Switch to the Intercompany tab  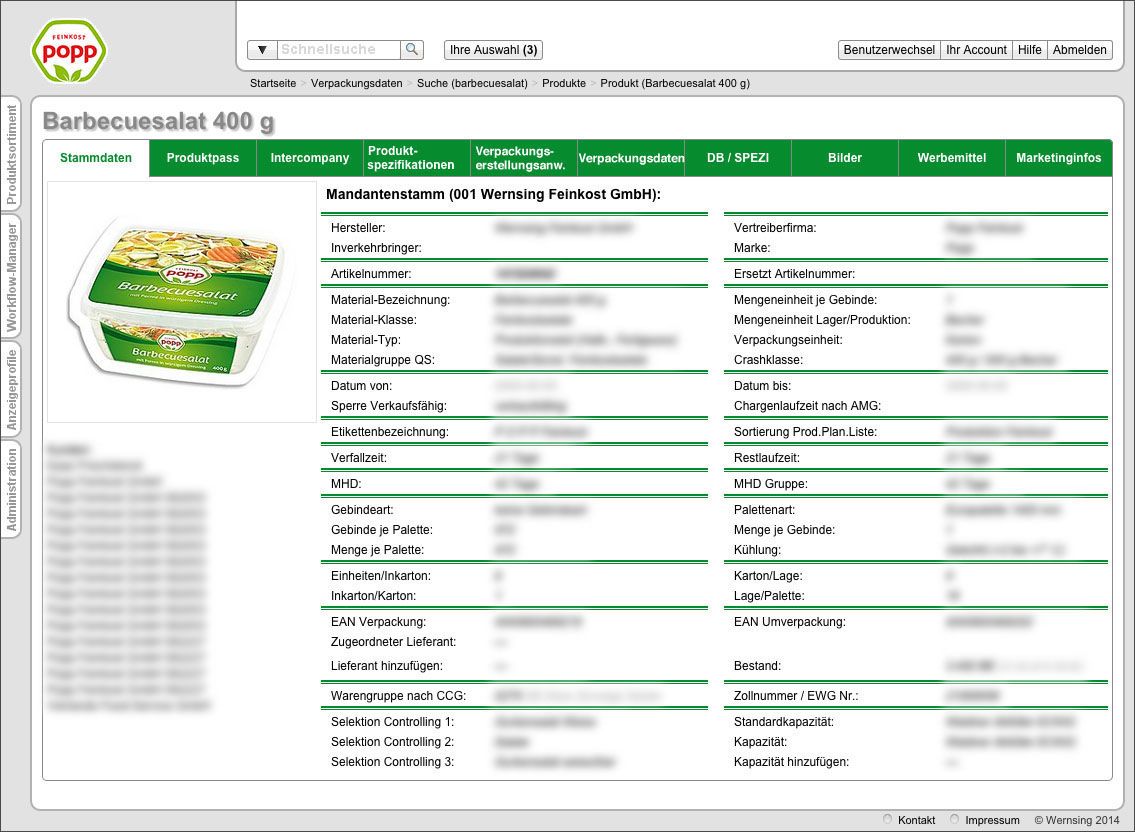310,158
